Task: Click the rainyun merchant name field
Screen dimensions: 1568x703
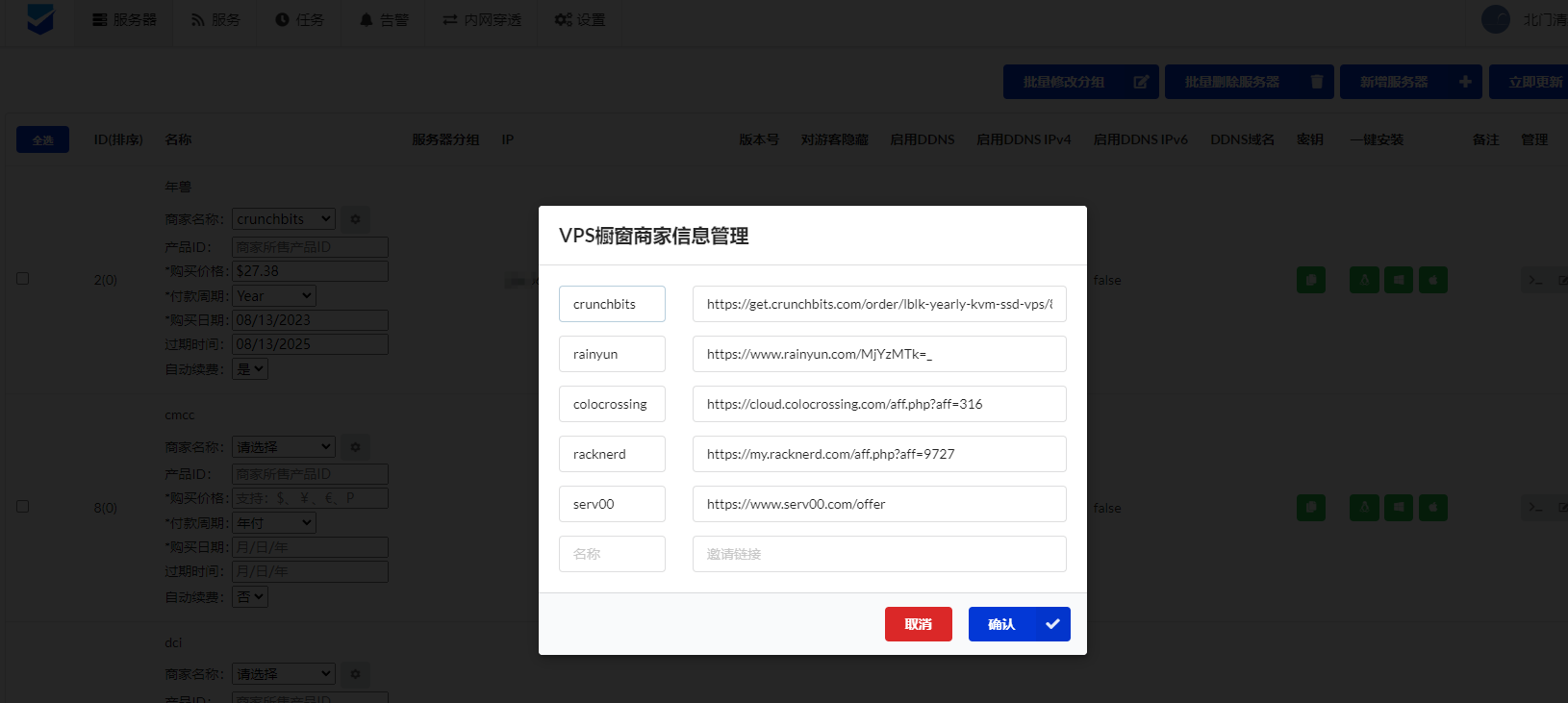Action: pyautogui.click(x=612, y=354)
